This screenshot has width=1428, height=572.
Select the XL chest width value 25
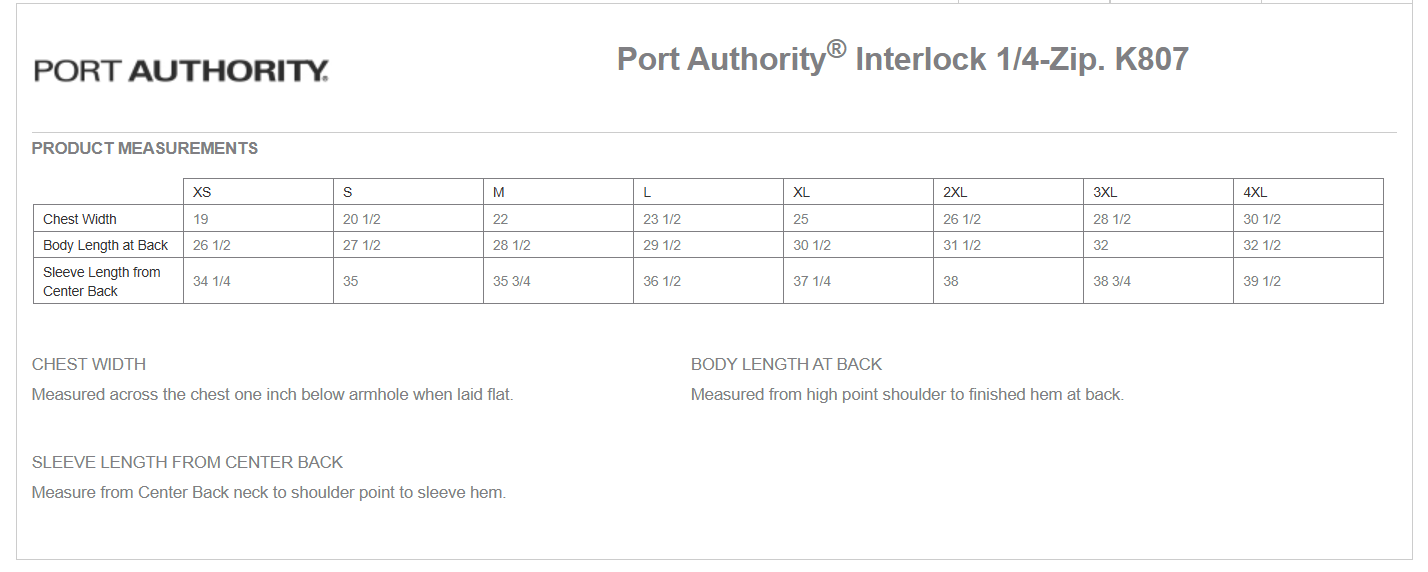(x=801, y=219)
